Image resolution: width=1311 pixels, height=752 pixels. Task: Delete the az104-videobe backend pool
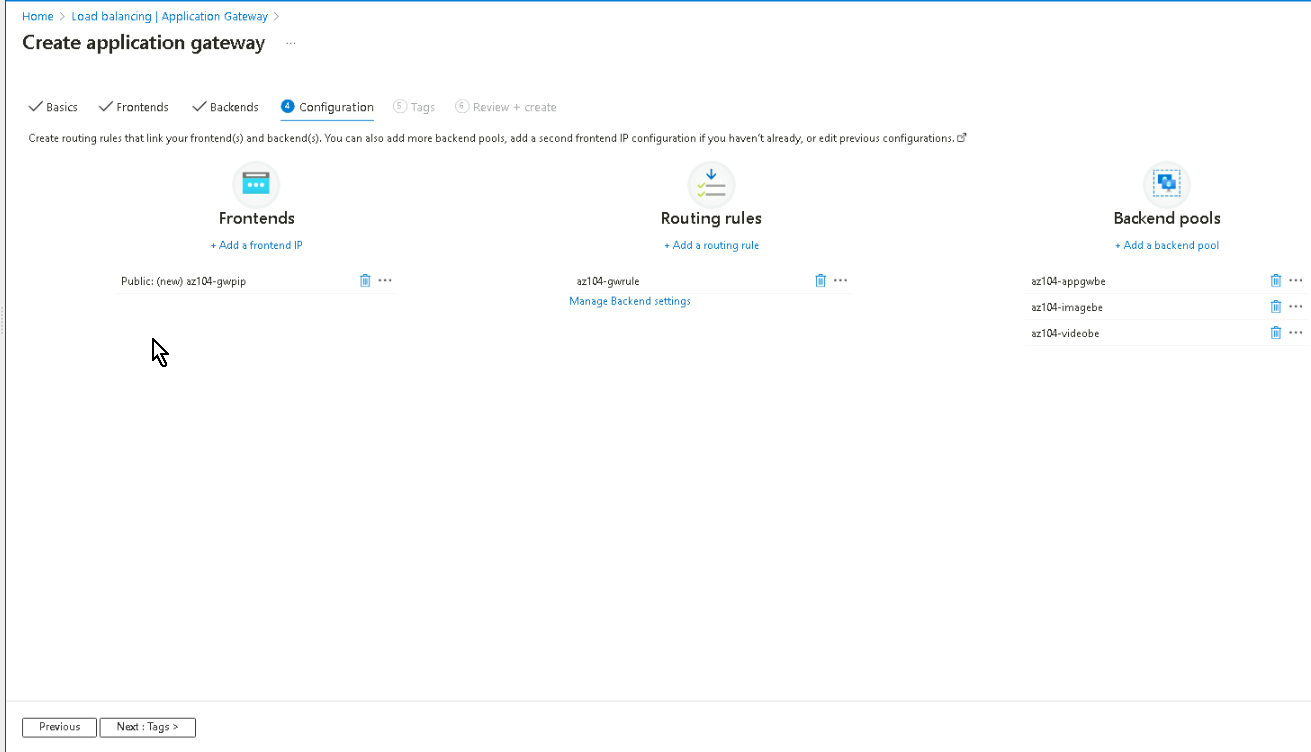point(1275,333)
